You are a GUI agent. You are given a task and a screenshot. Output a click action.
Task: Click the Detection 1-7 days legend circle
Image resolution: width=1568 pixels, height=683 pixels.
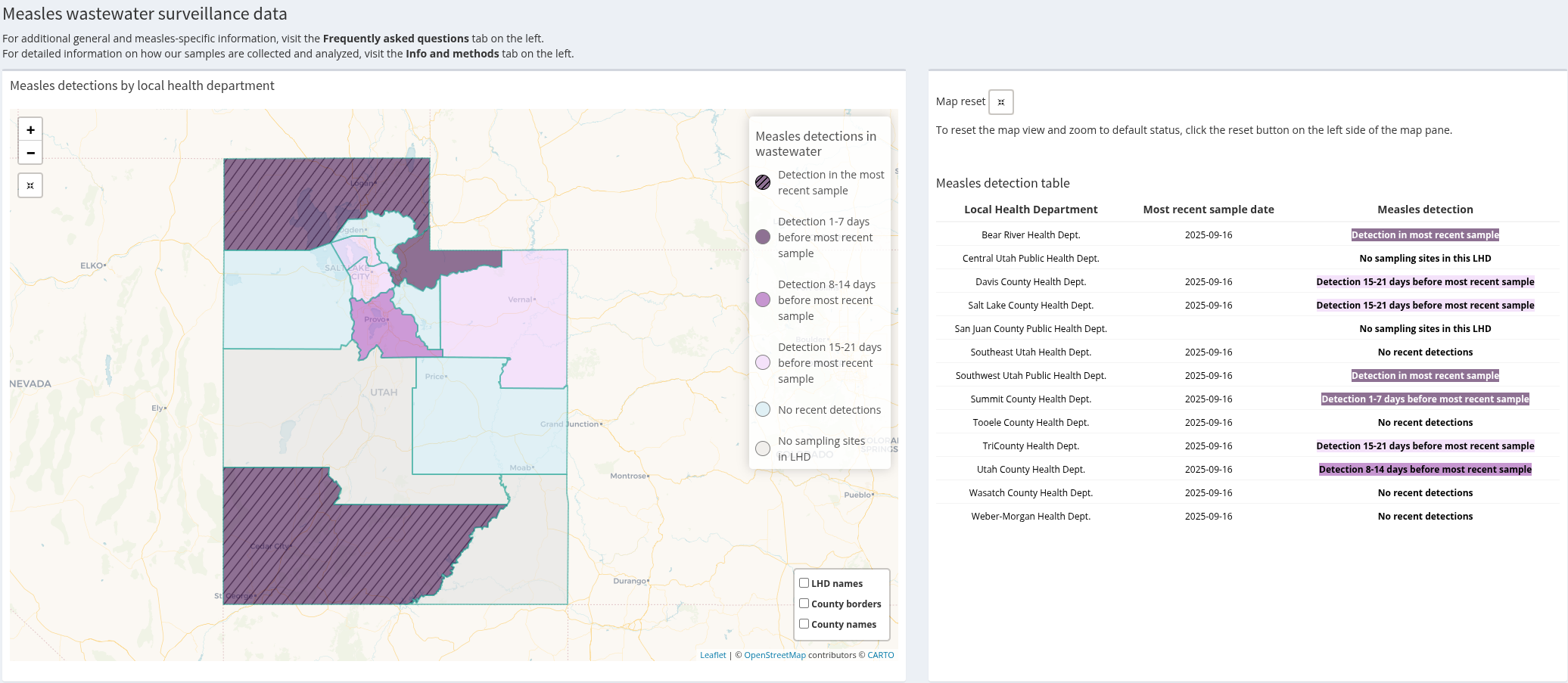pos(763,237)
